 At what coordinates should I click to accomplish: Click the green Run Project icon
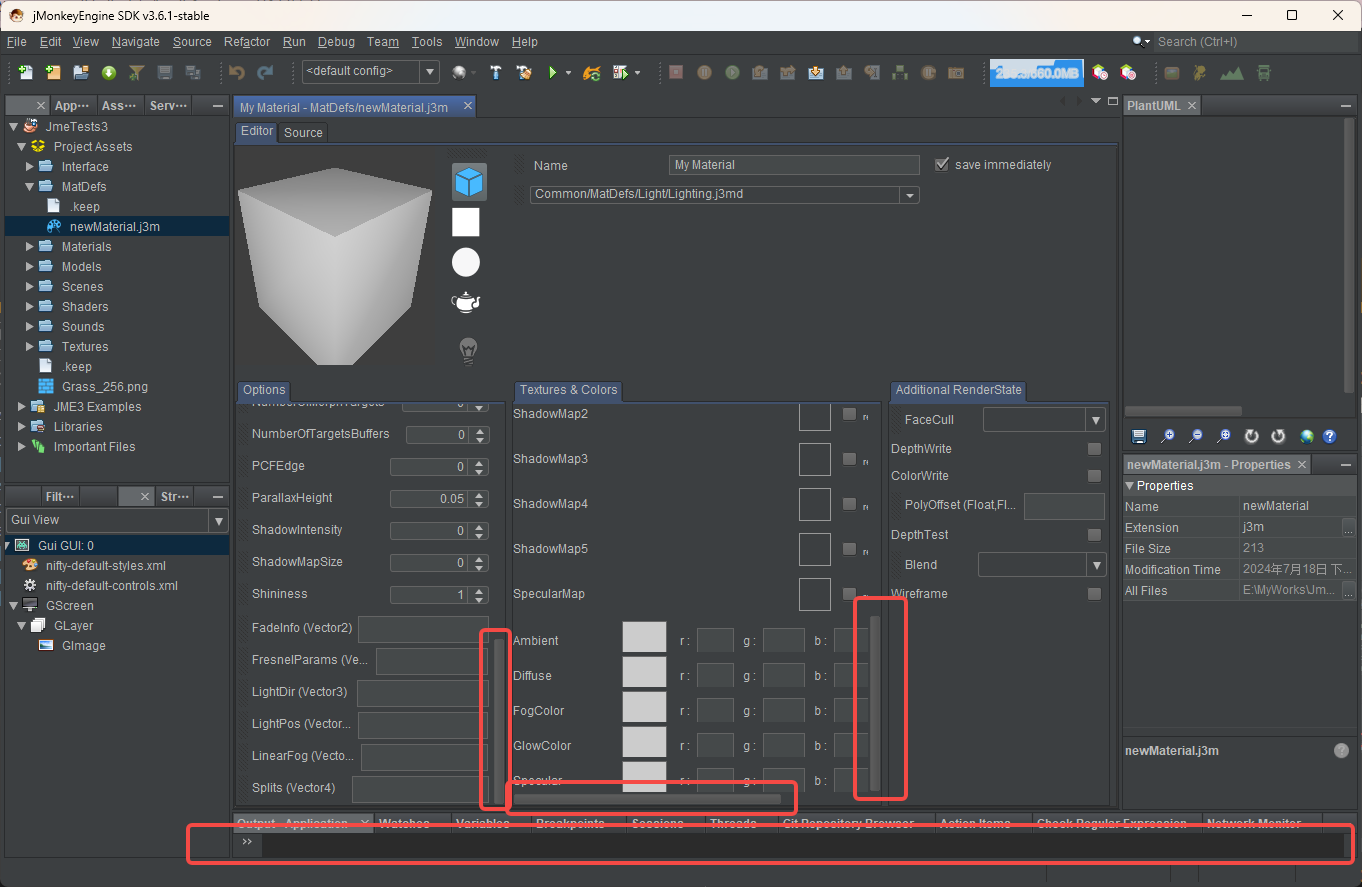(x=551, y=72)
